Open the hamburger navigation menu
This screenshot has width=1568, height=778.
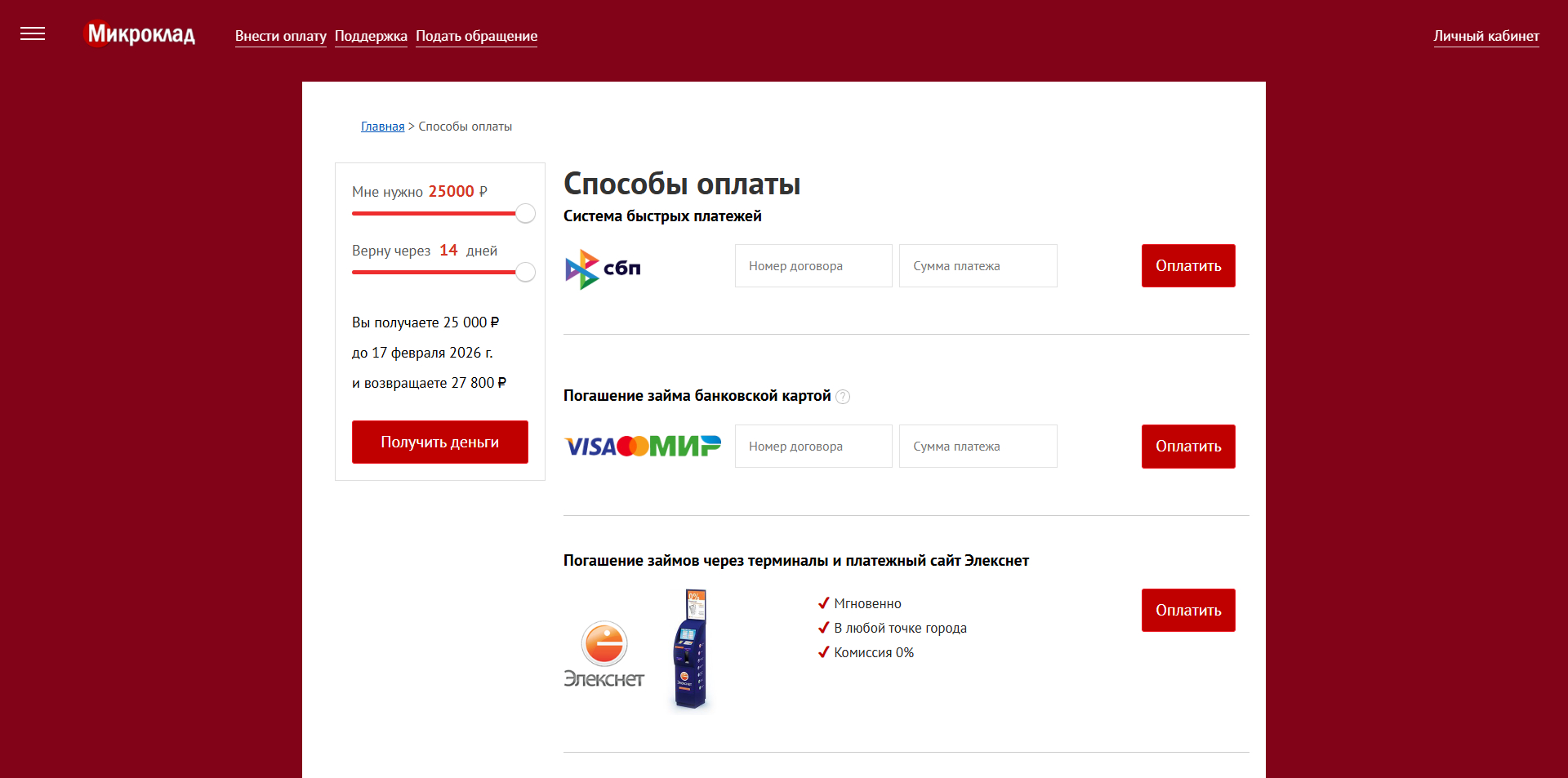33,33
